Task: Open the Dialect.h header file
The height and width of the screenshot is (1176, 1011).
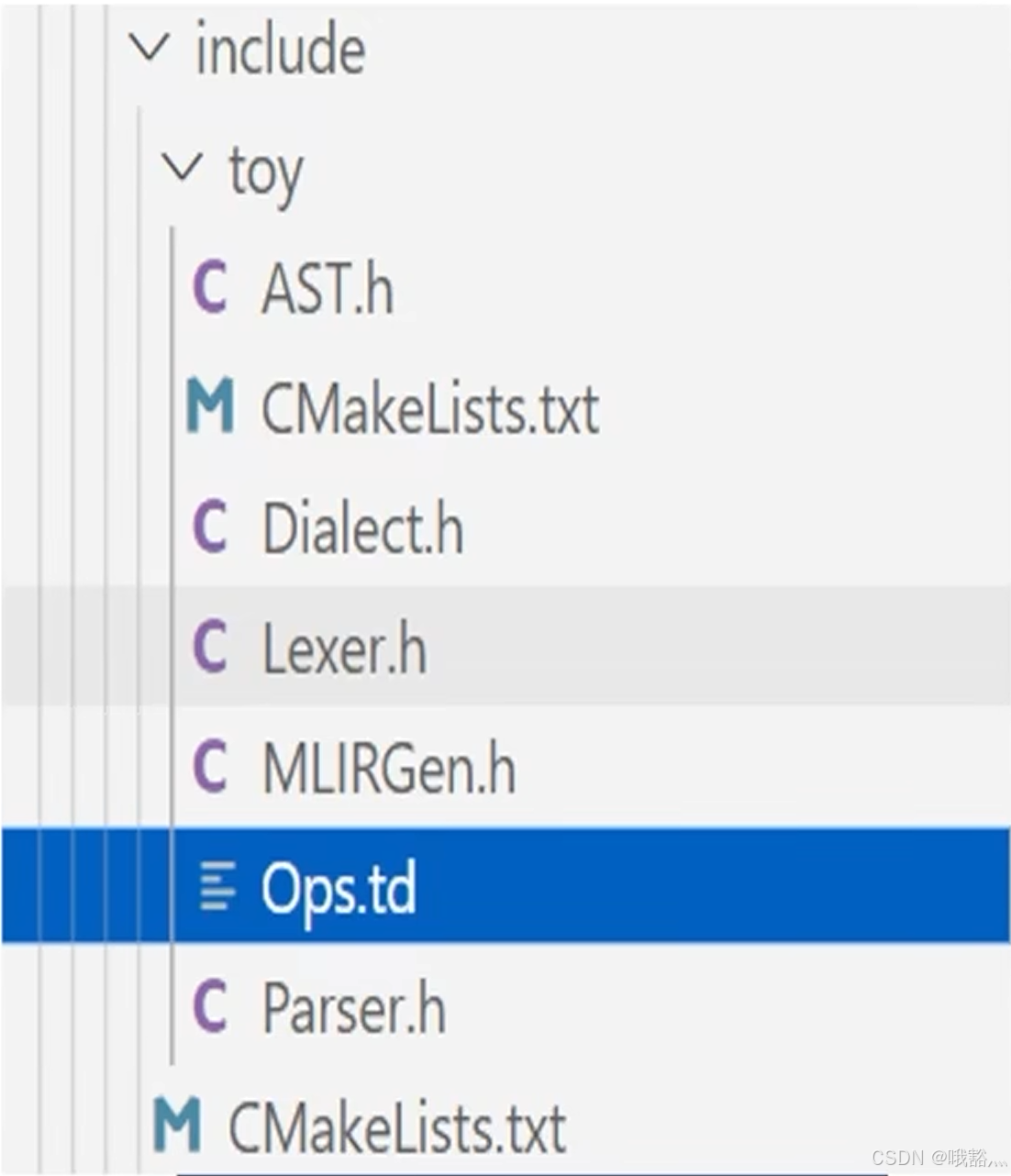Action: coord(361,527)
